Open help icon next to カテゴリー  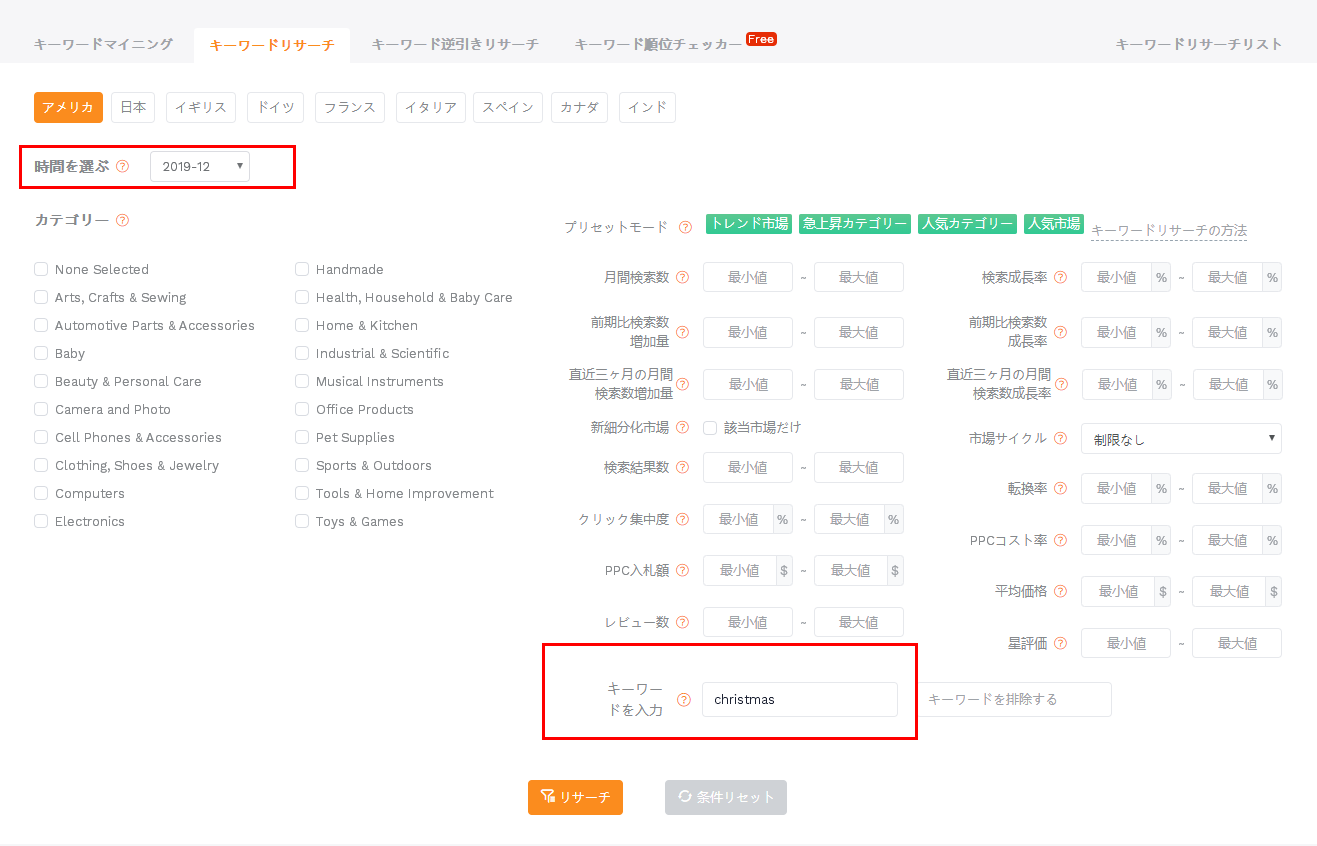122,220
